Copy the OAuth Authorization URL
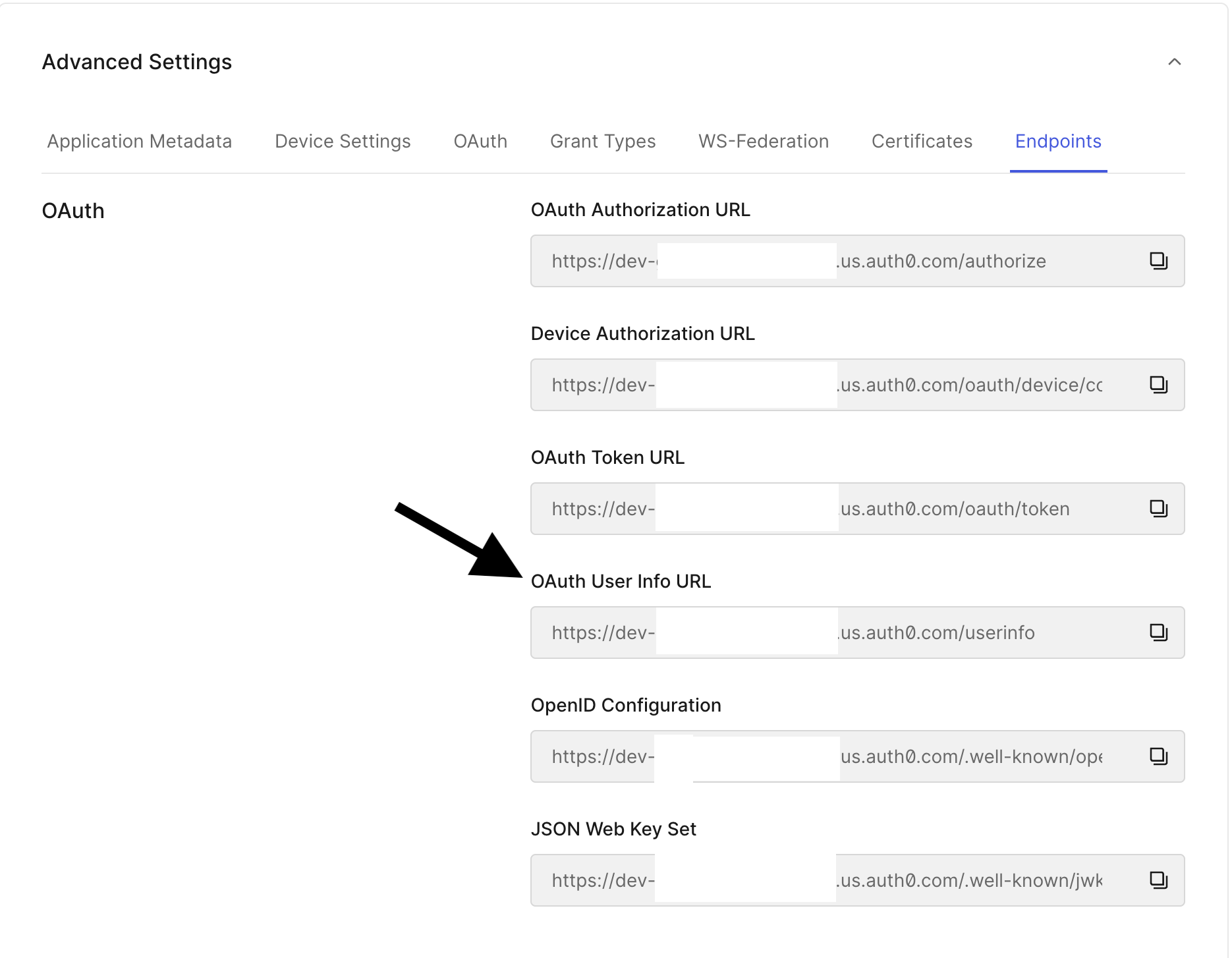The height and width of the screenshot is (958, 1232). pos(1158,261)
